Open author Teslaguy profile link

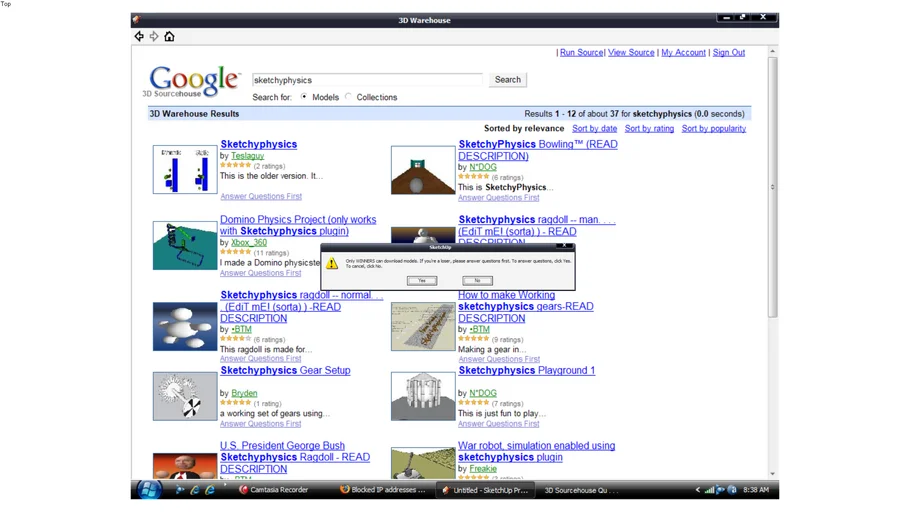click(x=247, y=156)
